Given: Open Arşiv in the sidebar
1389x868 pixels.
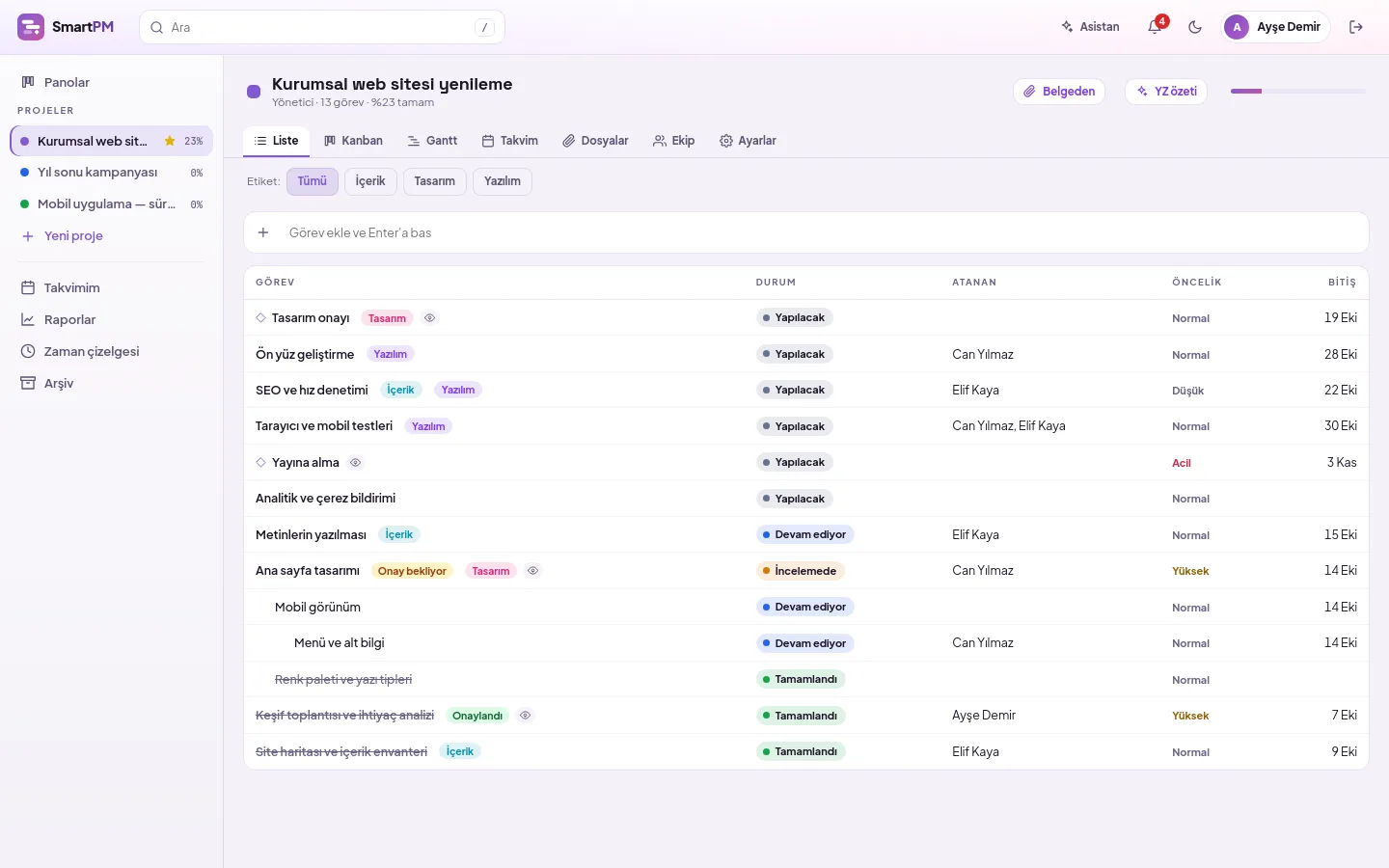Looking at the screenshot, I should (x=111, y=383).
